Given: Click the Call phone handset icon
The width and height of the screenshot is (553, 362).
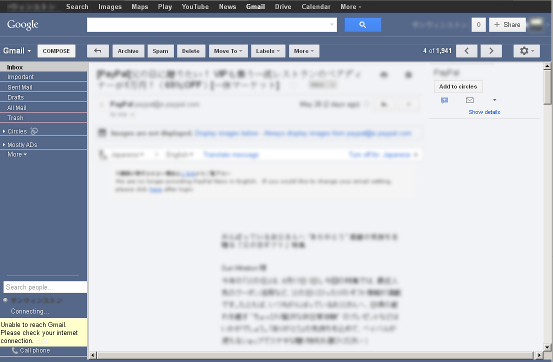Looking at the screenshot, I should tap(15, 350).
